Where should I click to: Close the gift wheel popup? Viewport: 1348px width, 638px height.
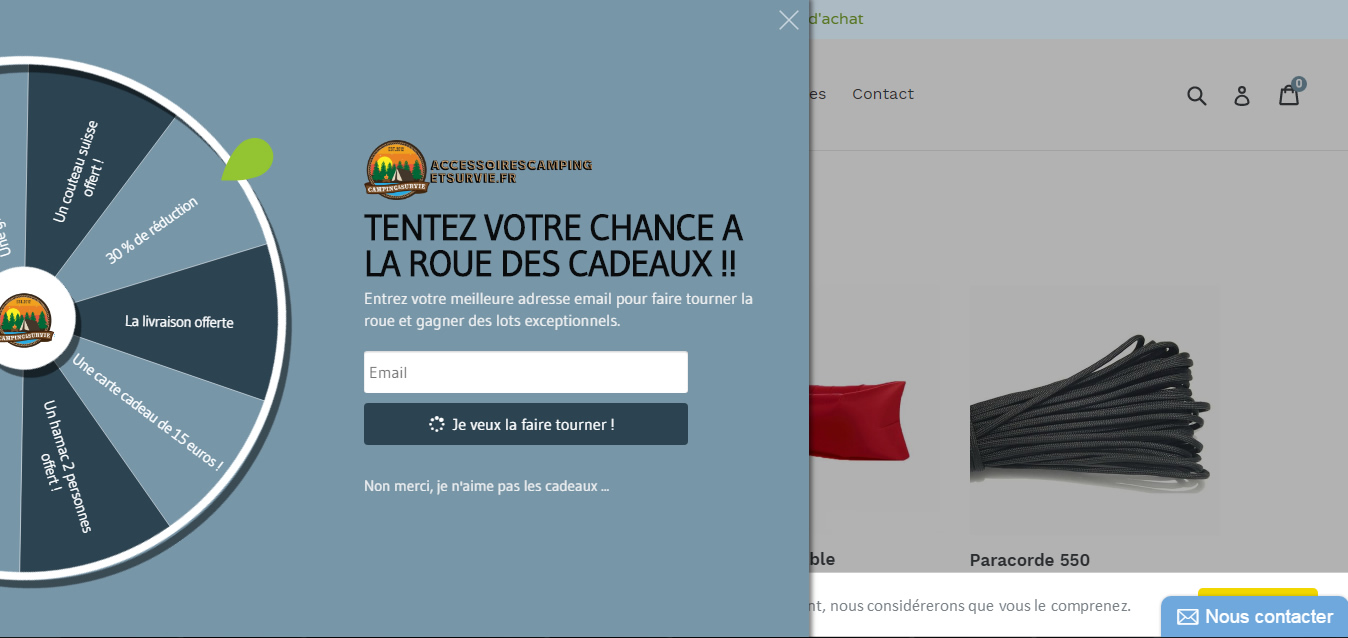click(x=789, y=20)
